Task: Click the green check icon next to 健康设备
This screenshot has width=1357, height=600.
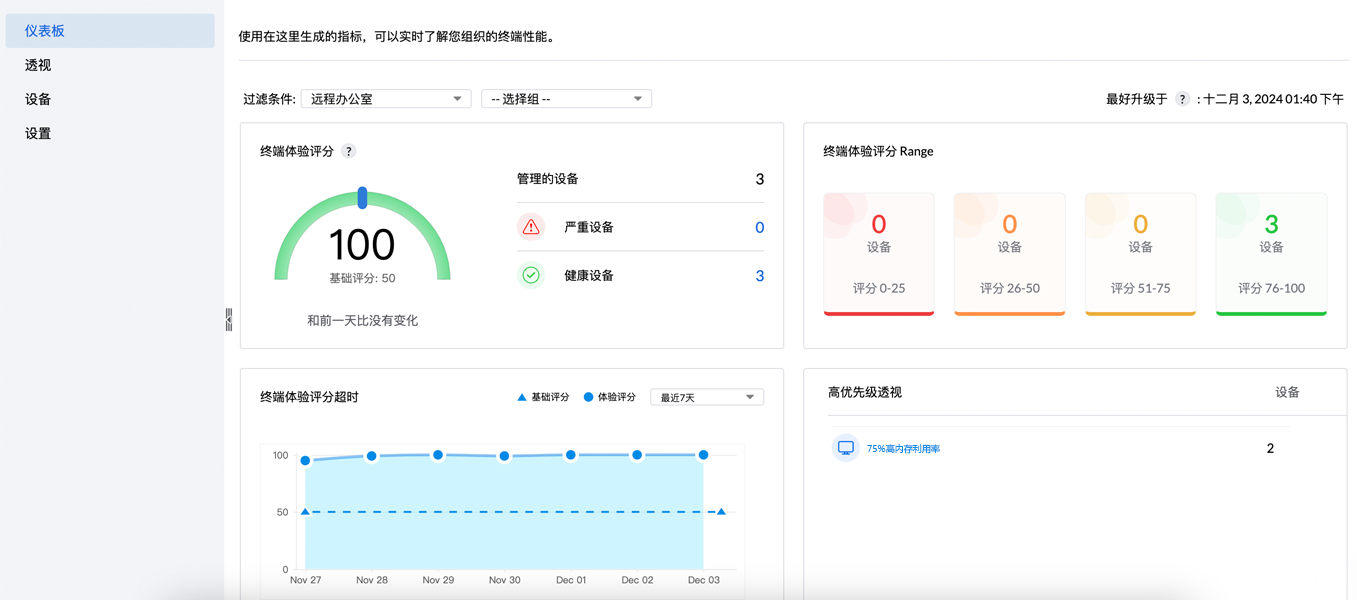Action: tap(531, 275)
